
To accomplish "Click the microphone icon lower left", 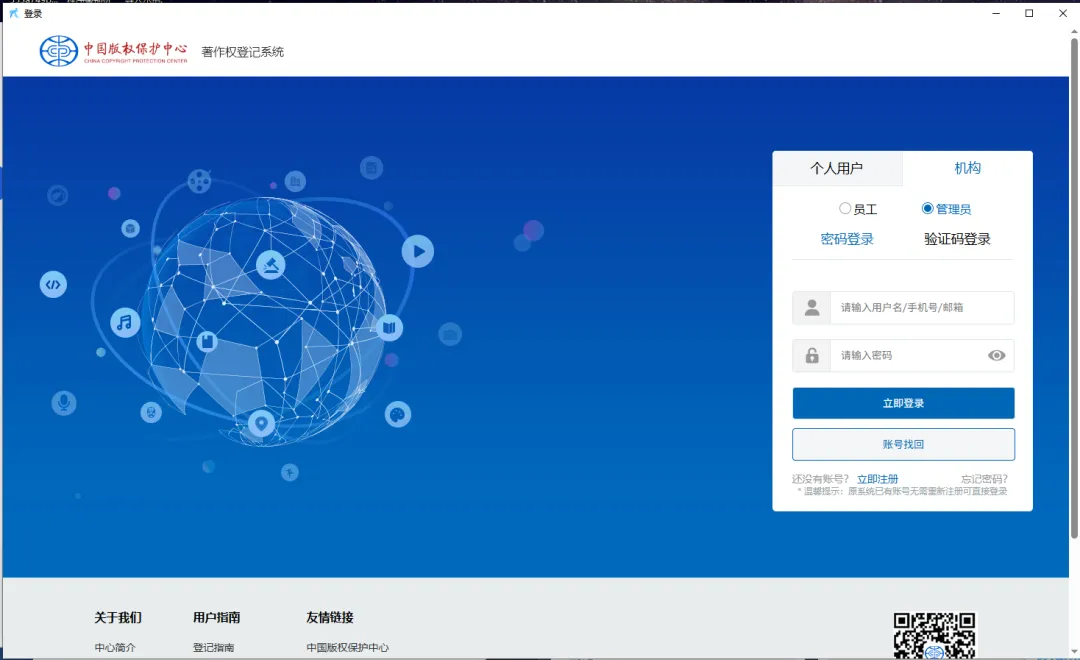I will pyautogui.click(x=64, y=403).
